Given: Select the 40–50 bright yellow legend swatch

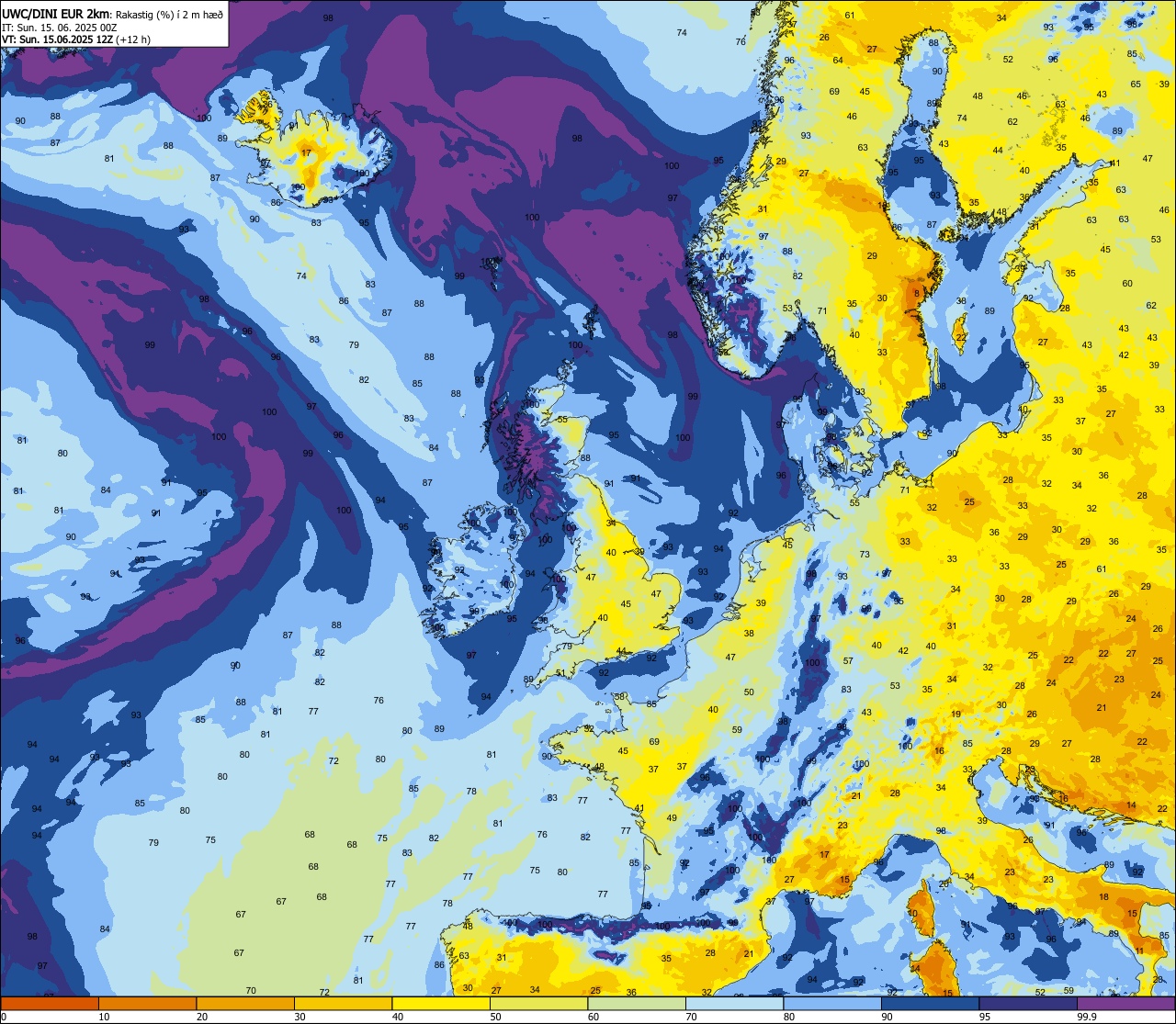Looking at the screenshot, I should (441, 1003).
